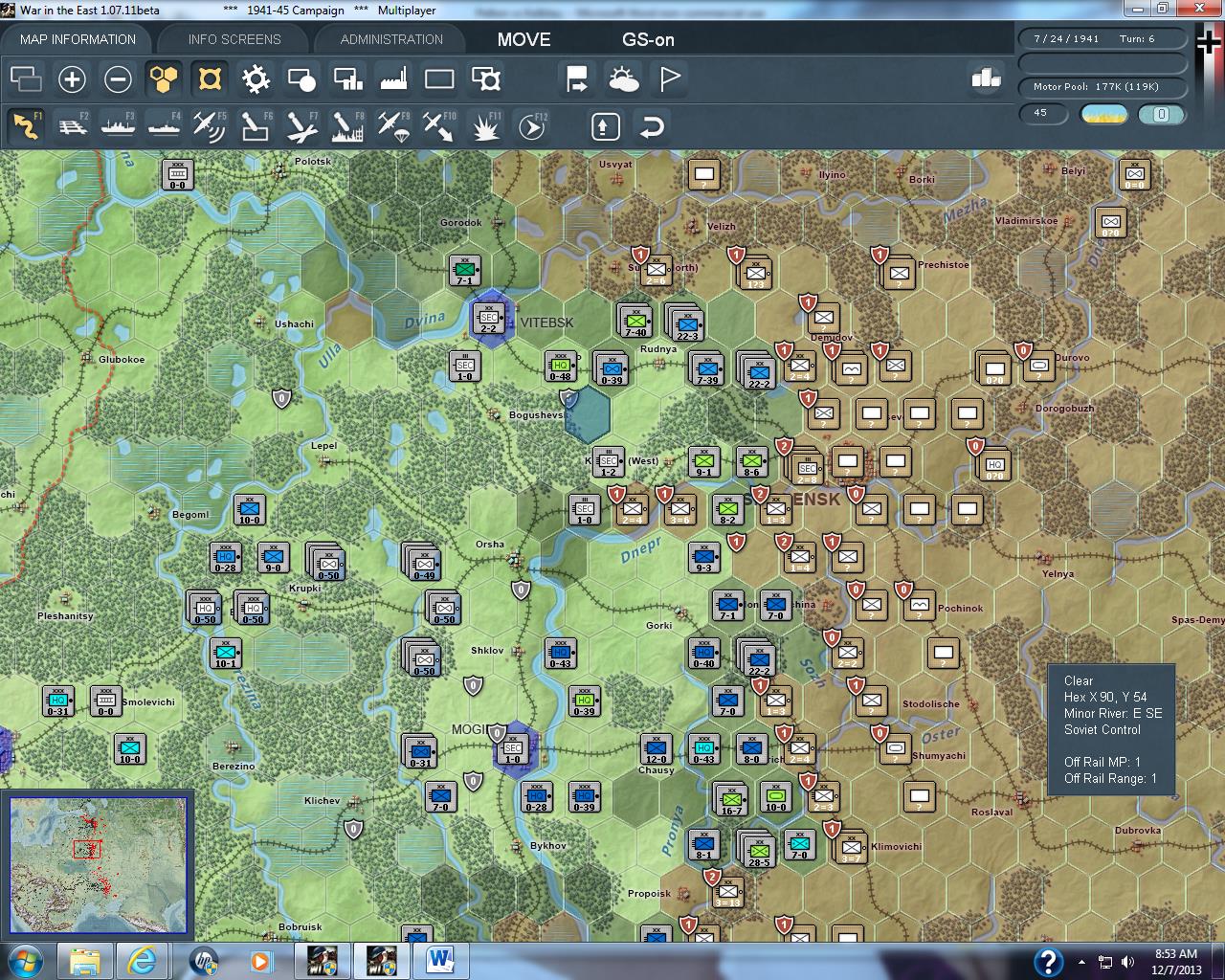Open the MAP INFORMATION tab

tap(78, 39)
